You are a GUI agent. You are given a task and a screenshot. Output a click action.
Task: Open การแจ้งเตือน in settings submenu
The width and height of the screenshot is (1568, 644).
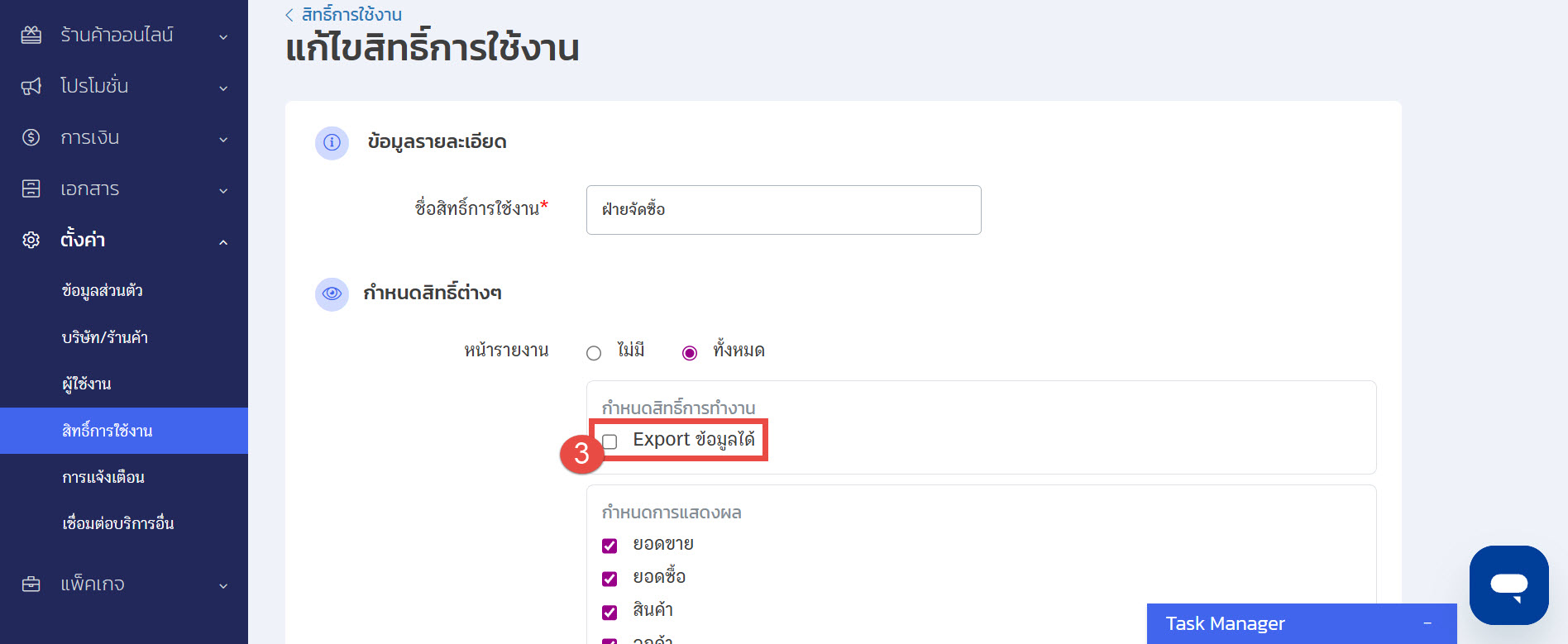pos(103,477)
